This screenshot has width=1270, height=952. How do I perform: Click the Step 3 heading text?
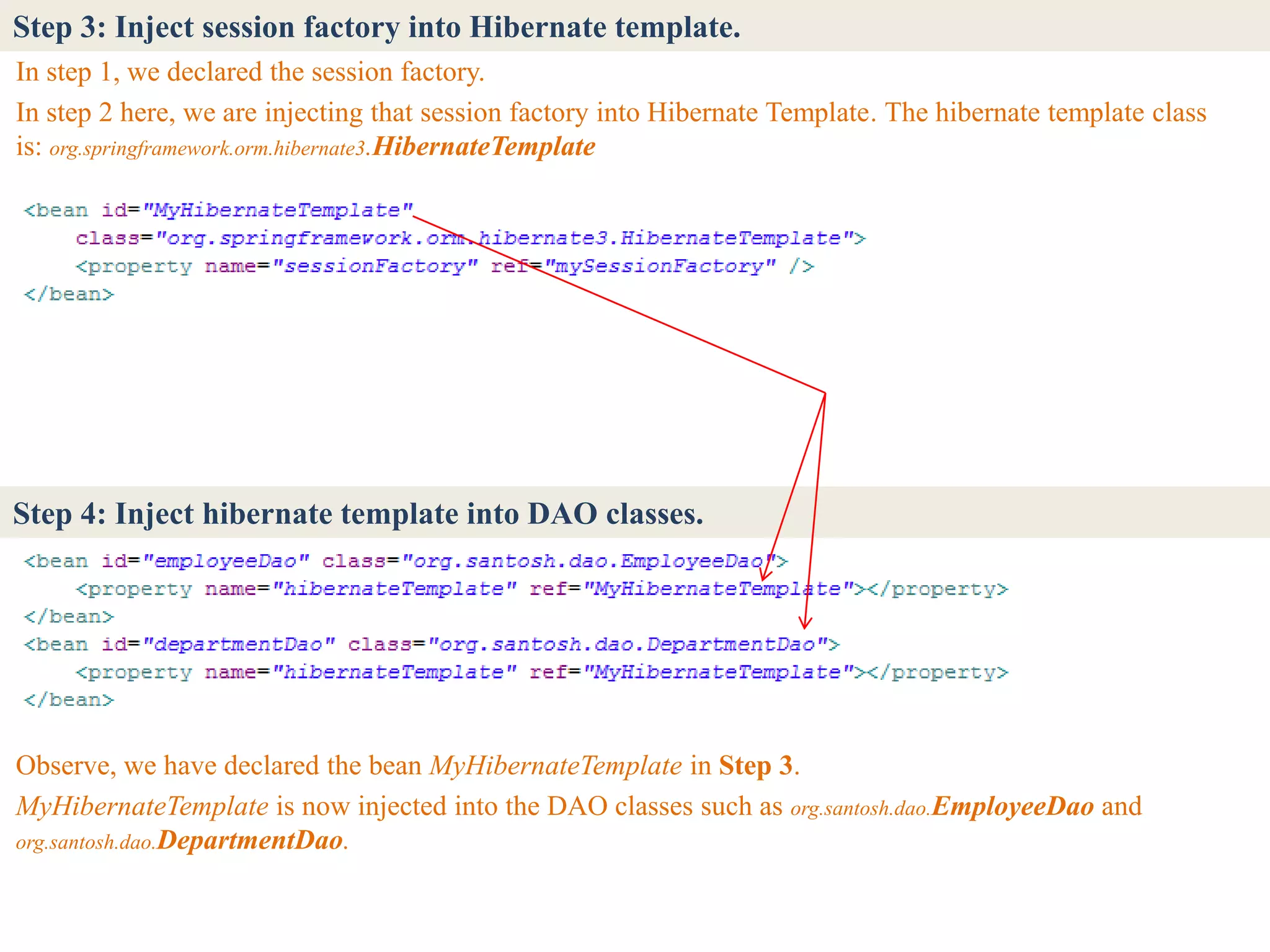pyautogui.click(x=376, y=28)
